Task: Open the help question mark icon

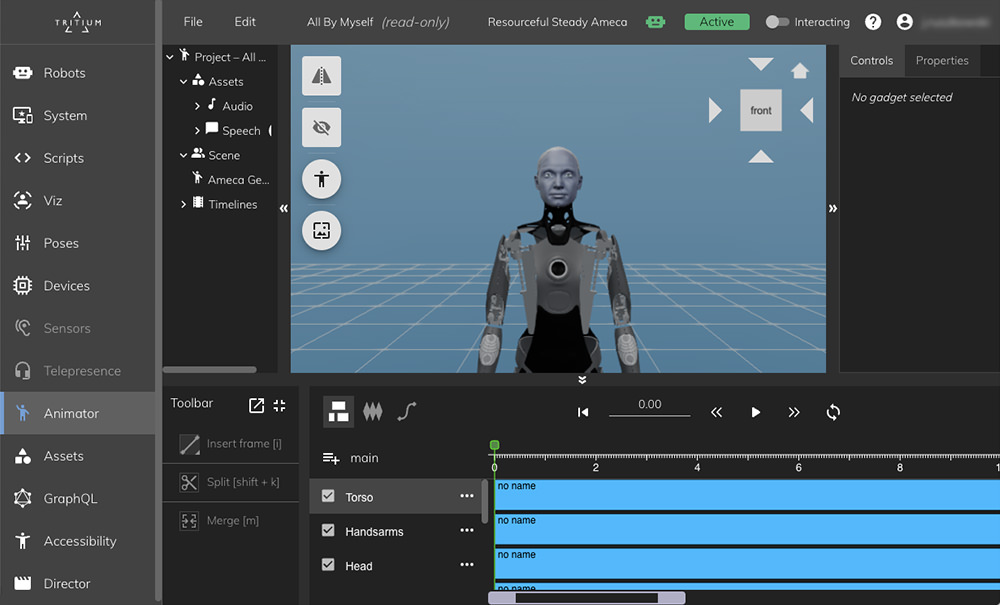Action: tap(873, 22)
